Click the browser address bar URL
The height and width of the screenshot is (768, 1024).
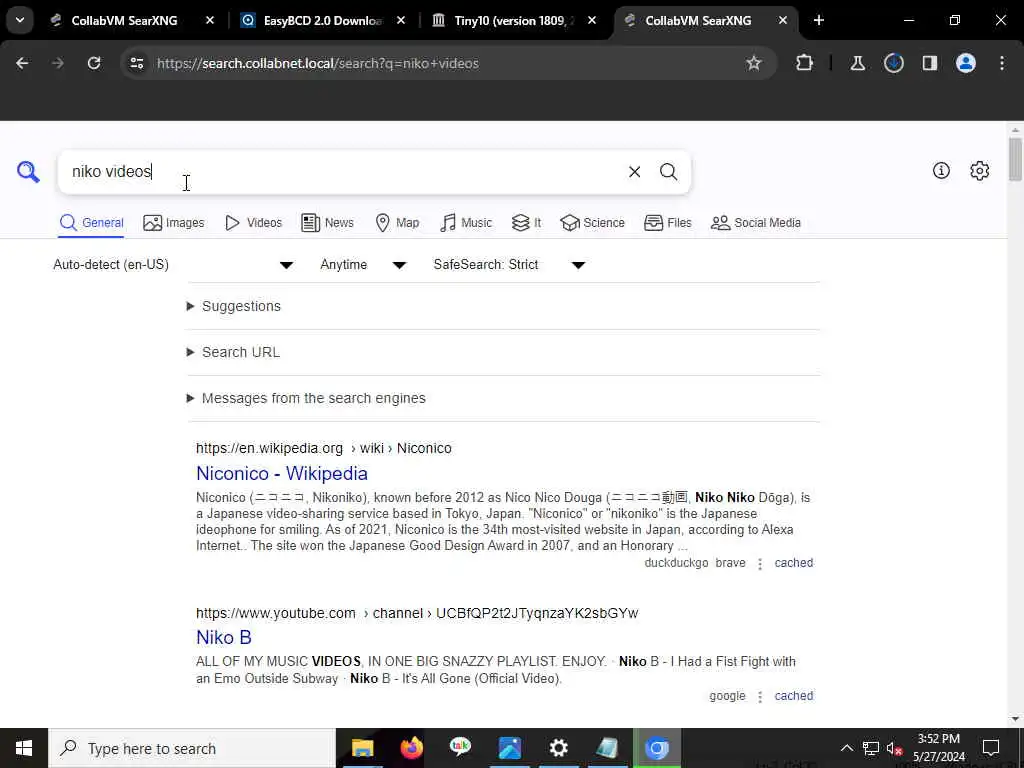coord(317,63)
